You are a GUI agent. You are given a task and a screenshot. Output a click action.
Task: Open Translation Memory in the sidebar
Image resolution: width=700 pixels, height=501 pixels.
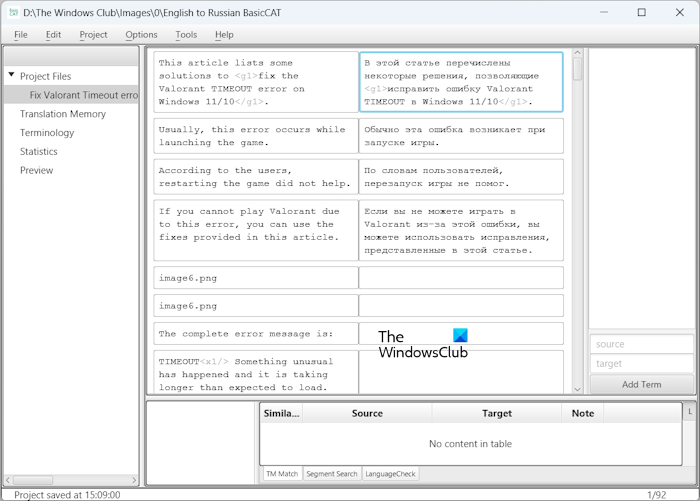pyautogui.click(x=63, y=114)
